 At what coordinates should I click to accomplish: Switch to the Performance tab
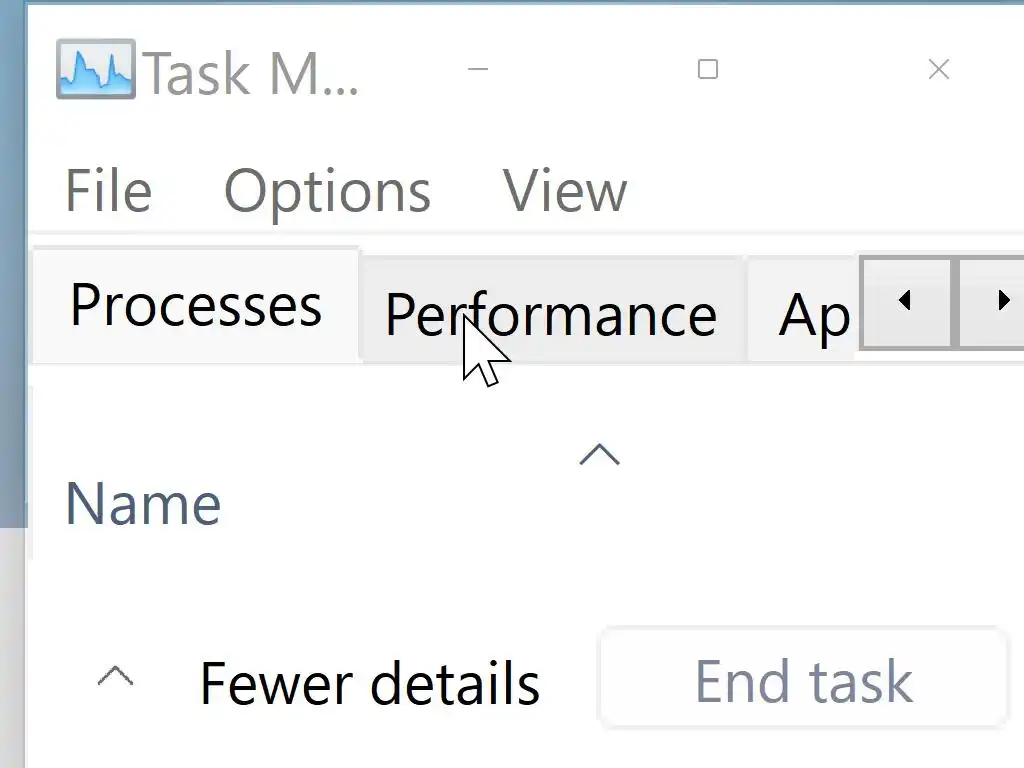(550, 314)
